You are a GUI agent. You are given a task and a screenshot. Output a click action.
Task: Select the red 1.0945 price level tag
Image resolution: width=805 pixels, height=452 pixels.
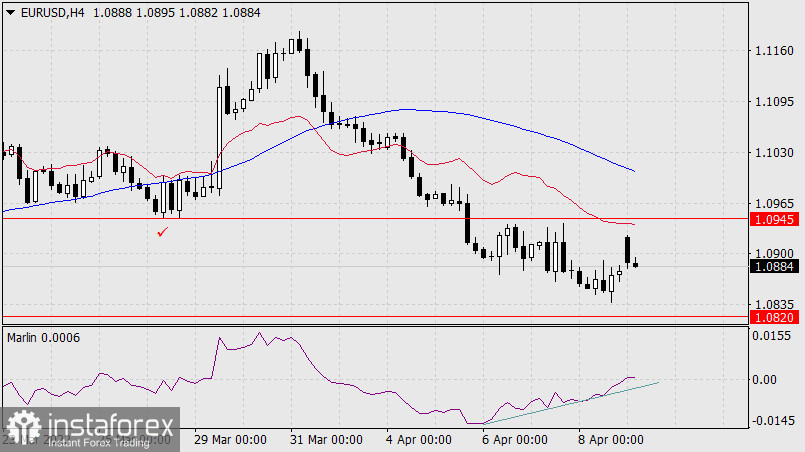coord(775,218)
